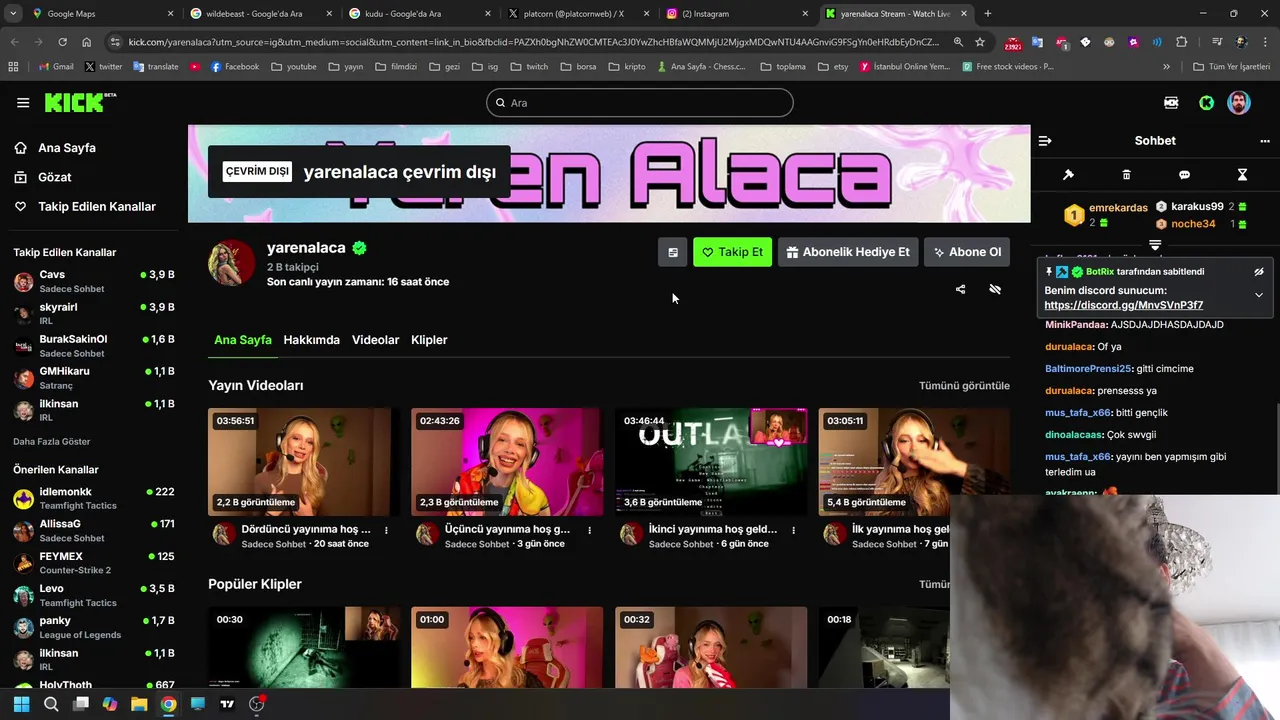Click the Ara search field
Image resolution: width=1280 pixels, height=720 pixels.
[x=640, y=103]
